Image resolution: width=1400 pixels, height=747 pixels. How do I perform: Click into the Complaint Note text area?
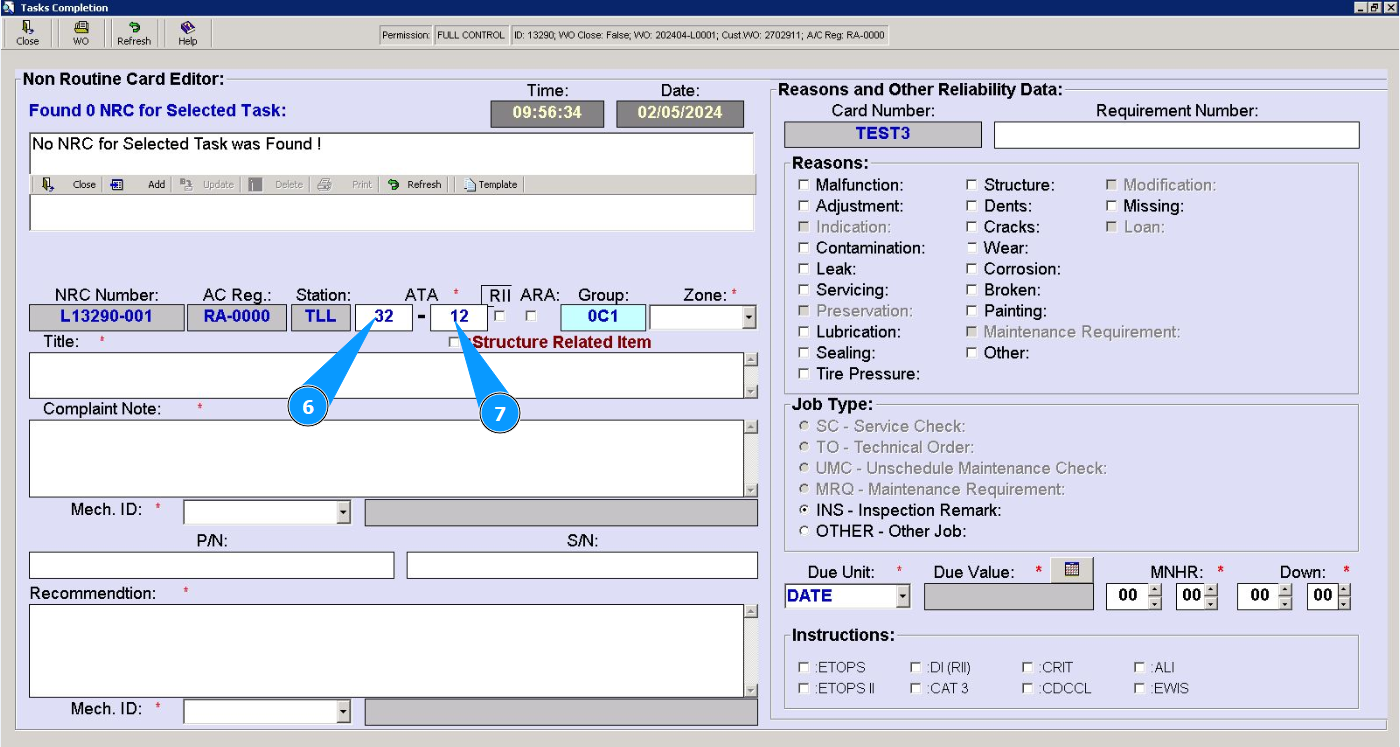click(386, 458)
